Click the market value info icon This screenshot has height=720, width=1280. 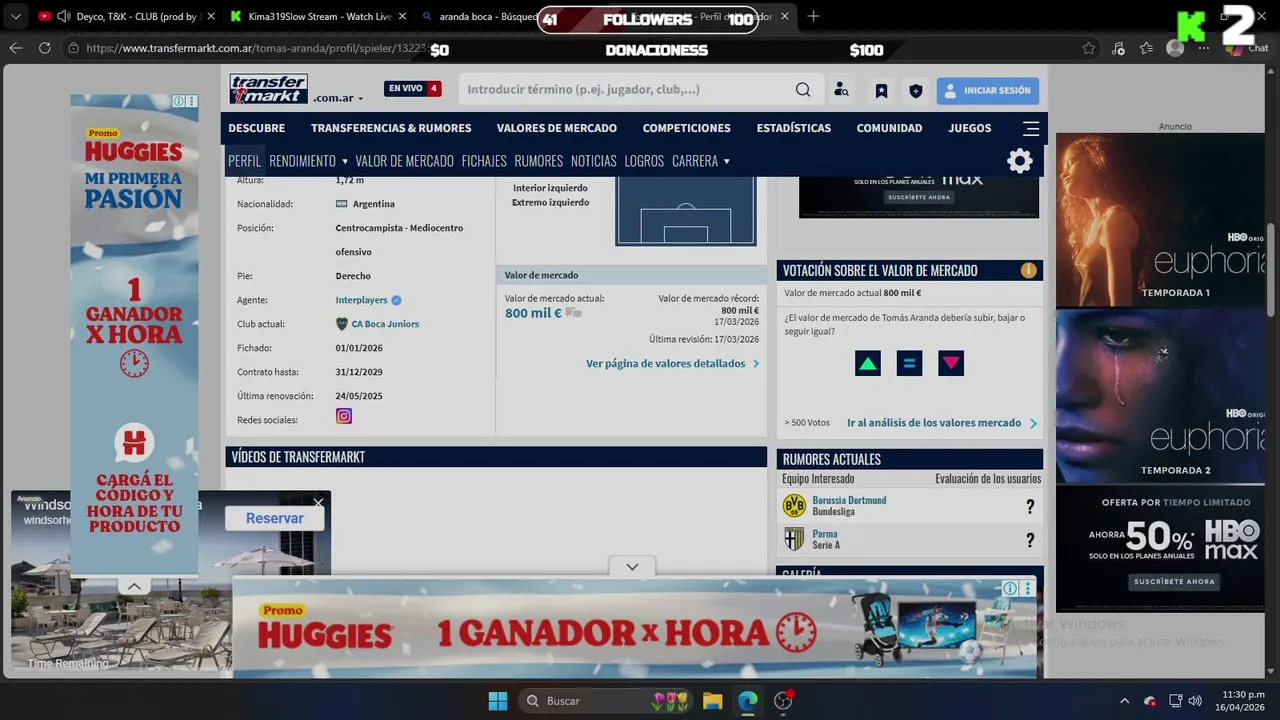1028,270
